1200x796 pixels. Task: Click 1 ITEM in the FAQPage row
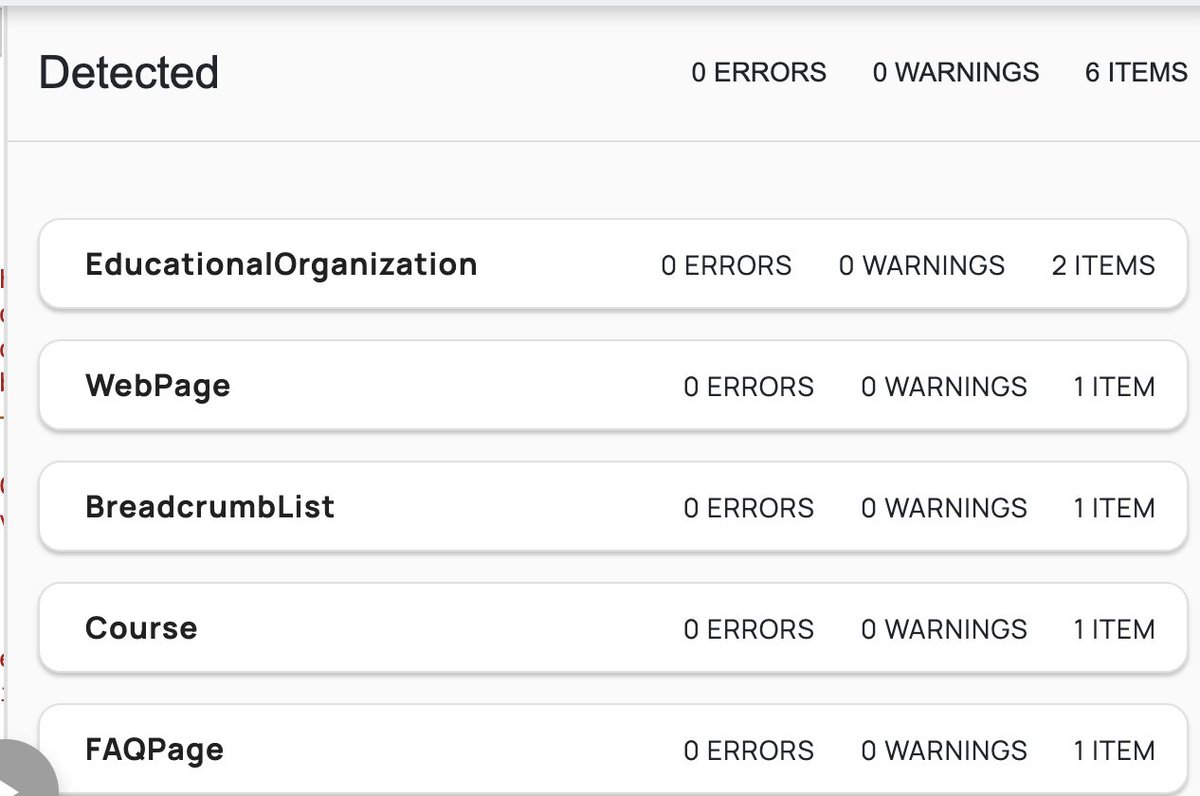(x=1114, y=750)
